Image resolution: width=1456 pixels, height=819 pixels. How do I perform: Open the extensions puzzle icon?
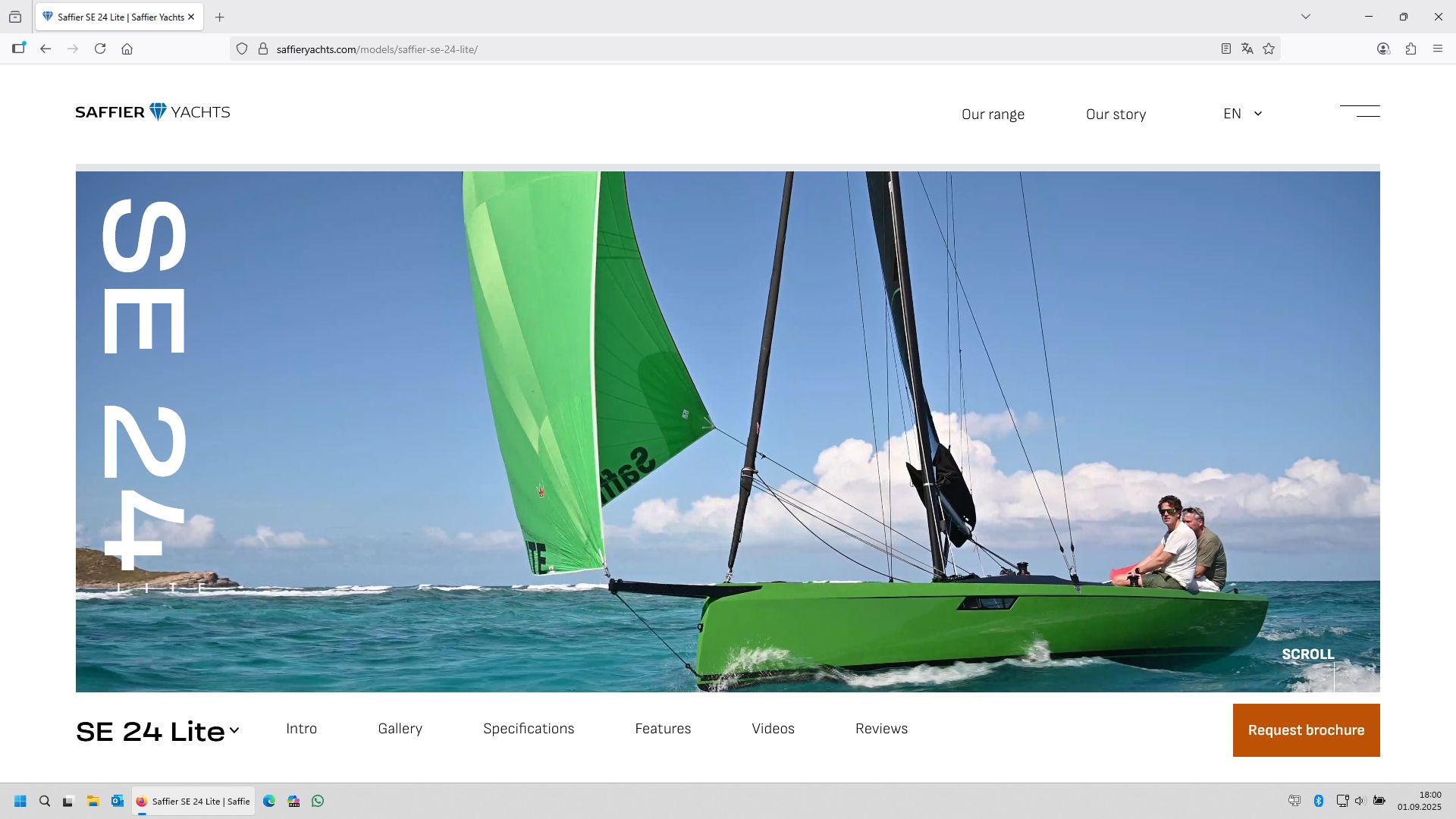[x=1410, y=49]
